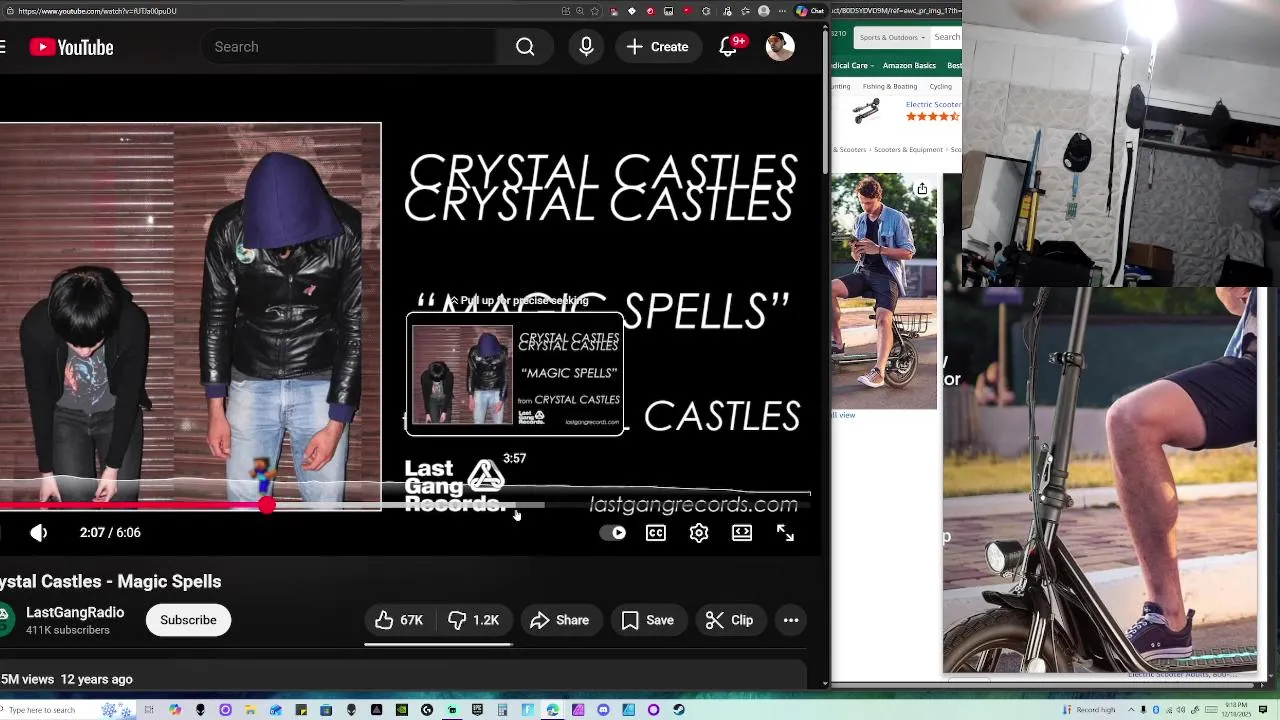
Task: Open the Electric Scooter product link
Action: pos(933,104)
